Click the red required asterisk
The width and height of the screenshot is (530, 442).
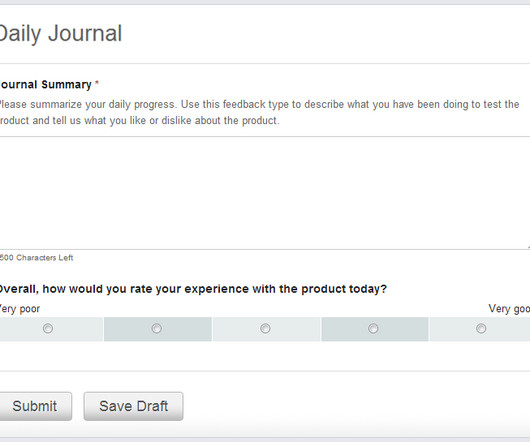point(97,82)
